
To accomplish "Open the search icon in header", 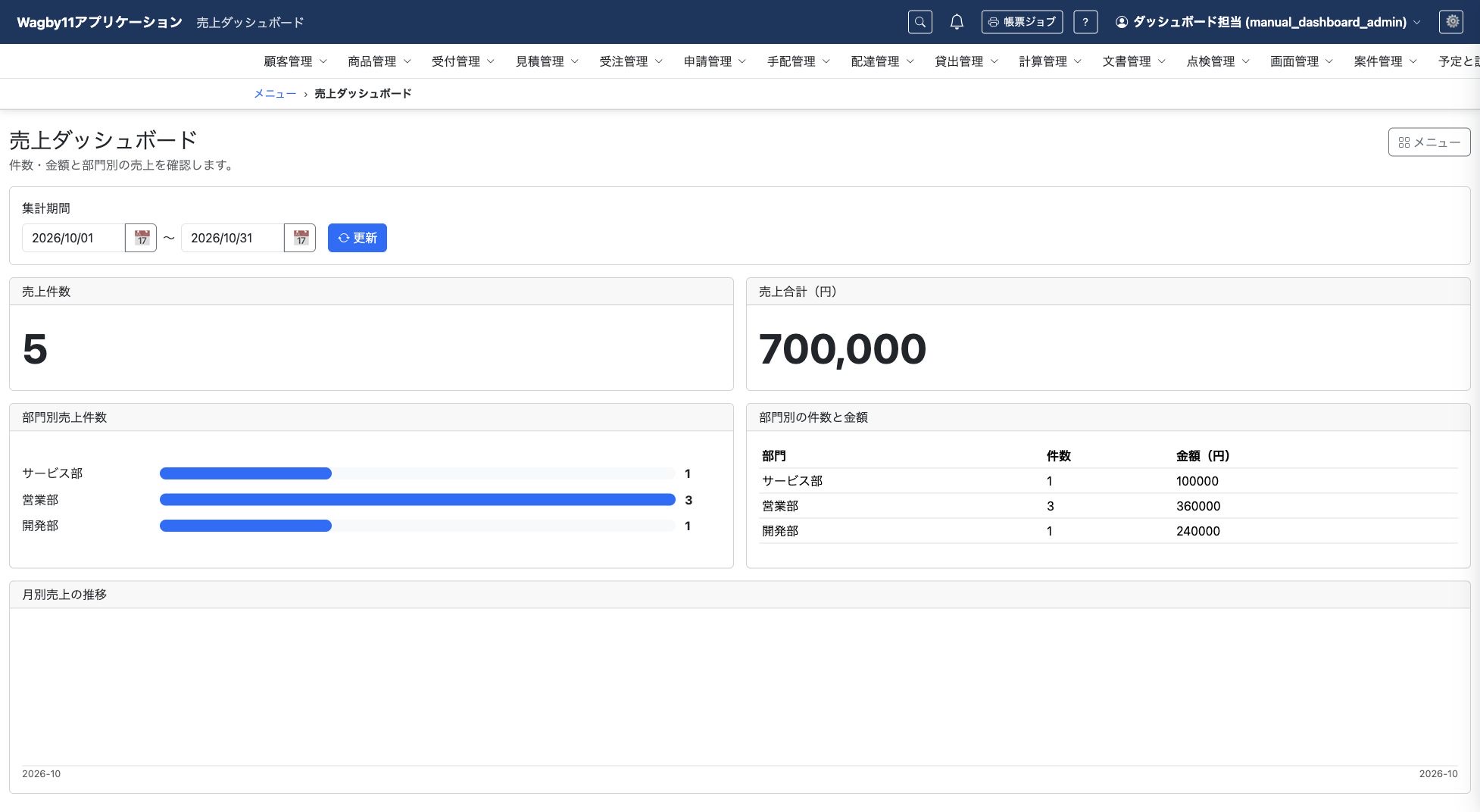I will [x=920, y=22].
